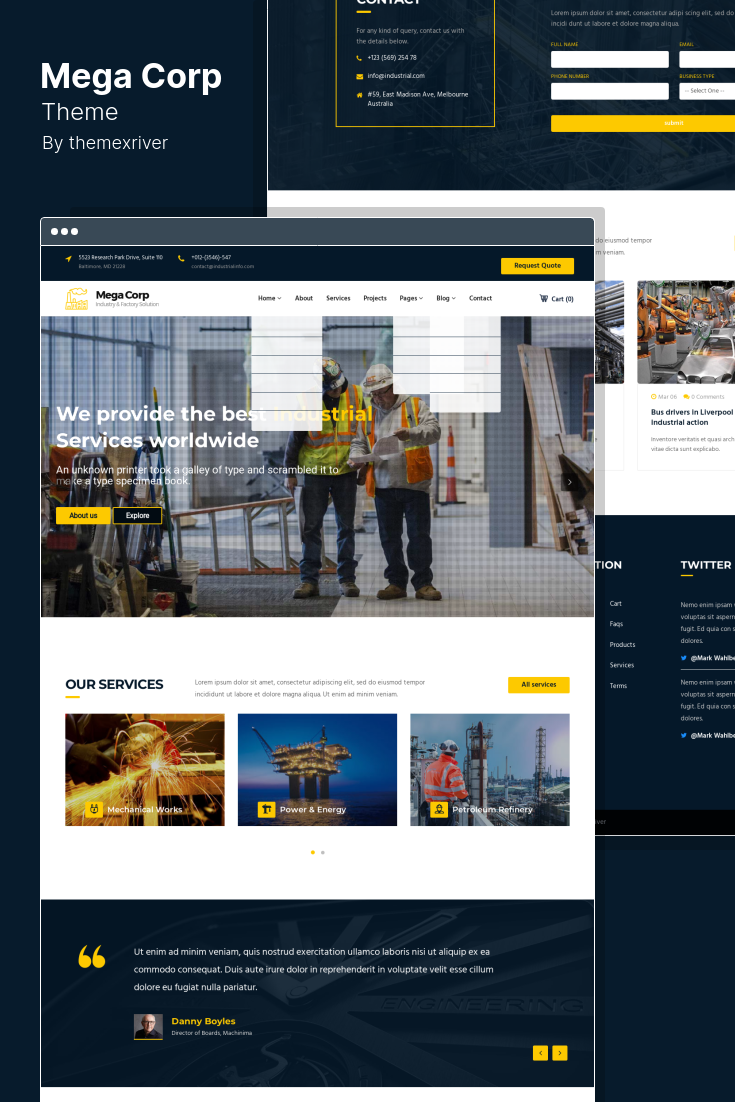Open the Power & Energy service image
Image resolution: width=735 pixels, height=1102 pixels.
tap(317, 770)
